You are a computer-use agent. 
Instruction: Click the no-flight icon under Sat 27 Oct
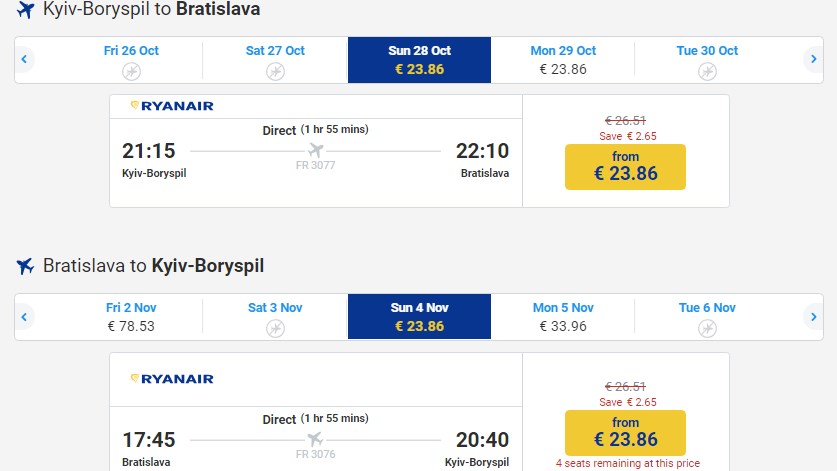click(275, 71)
